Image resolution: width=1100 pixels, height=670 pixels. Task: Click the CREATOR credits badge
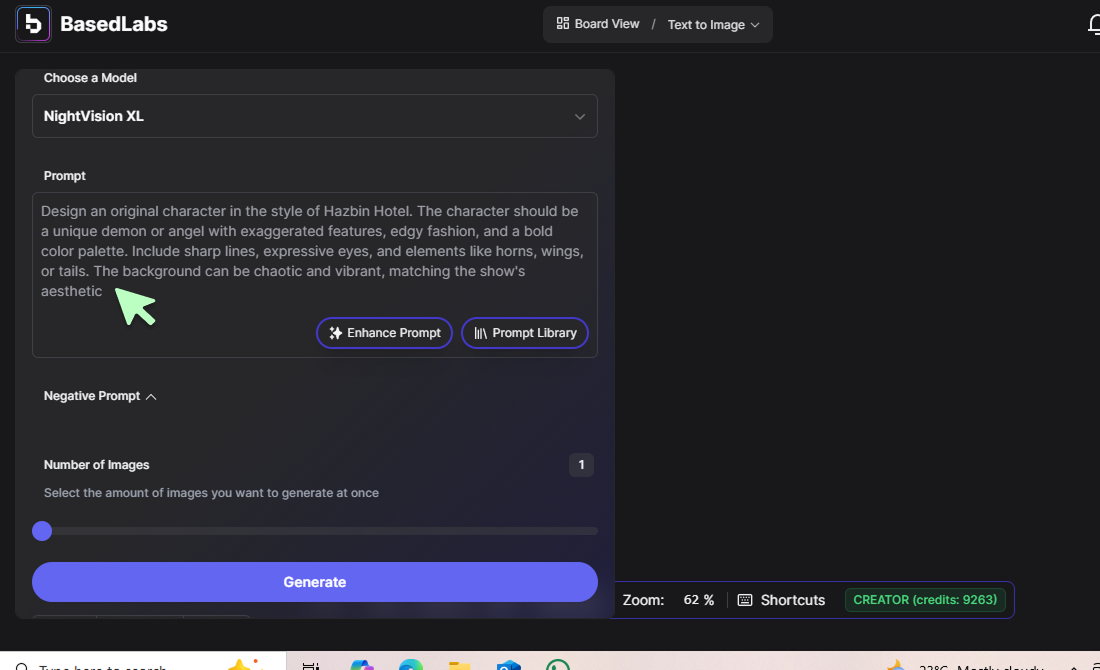[925, 600]
